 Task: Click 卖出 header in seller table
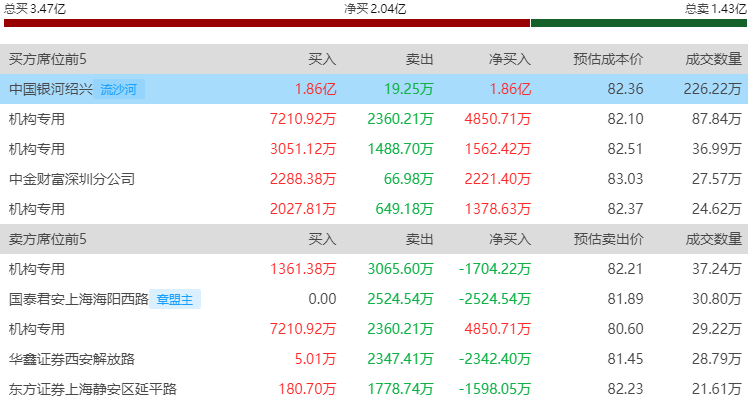pyautogui.click(x=419, y=239)
